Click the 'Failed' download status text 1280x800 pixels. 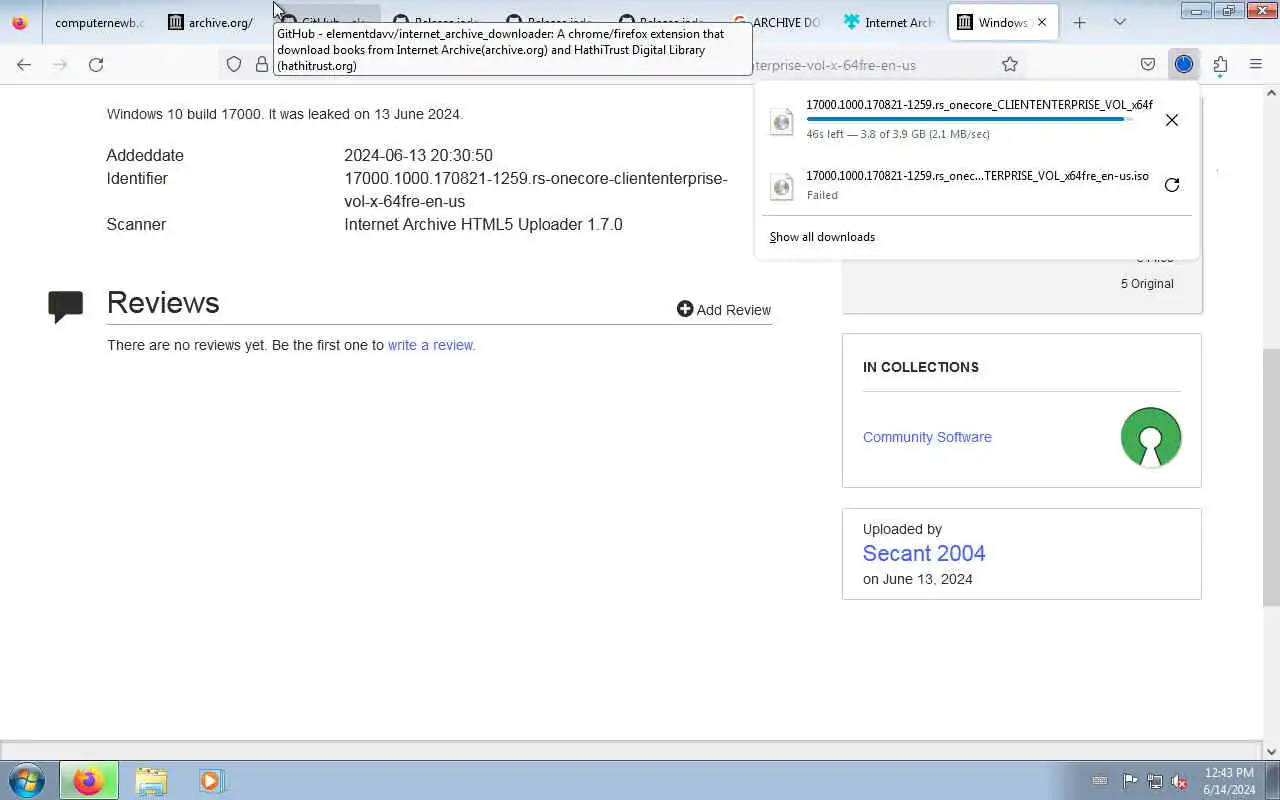pos(822,195)
